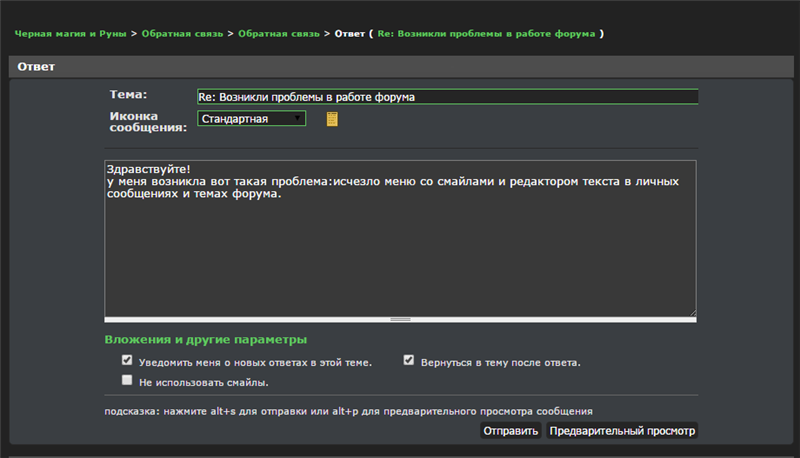Go to second 'Обратная связь' breadcrumb
Screen dimensions: 800x458
pyautogui.click(x=279, y=34)
